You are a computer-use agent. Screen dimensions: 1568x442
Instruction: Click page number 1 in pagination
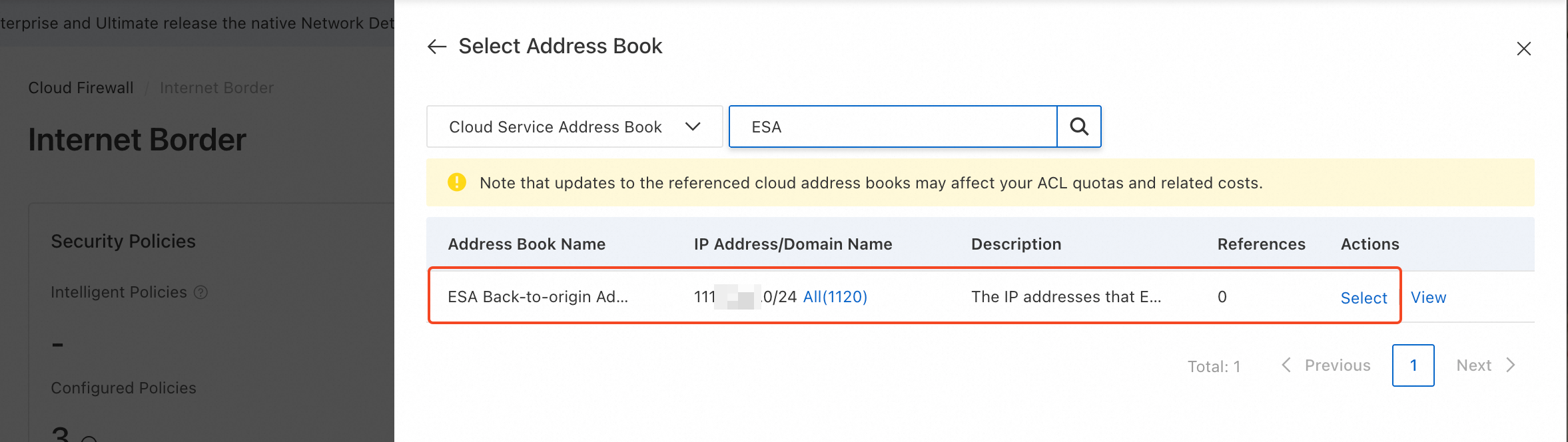(1413, 365)
